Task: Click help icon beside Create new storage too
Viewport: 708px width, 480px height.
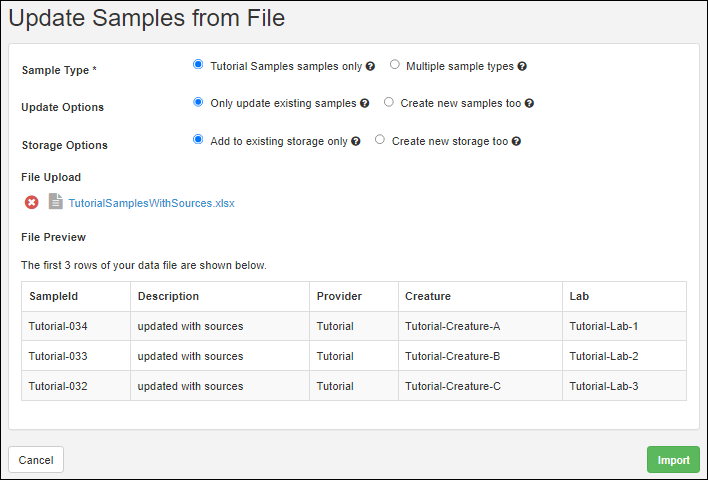Action: (516, 141)
